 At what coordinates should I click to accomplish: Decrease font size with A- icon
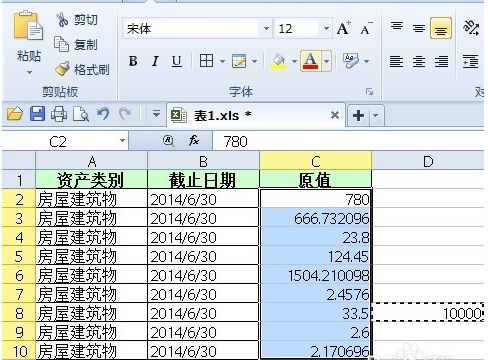[366, 29]
